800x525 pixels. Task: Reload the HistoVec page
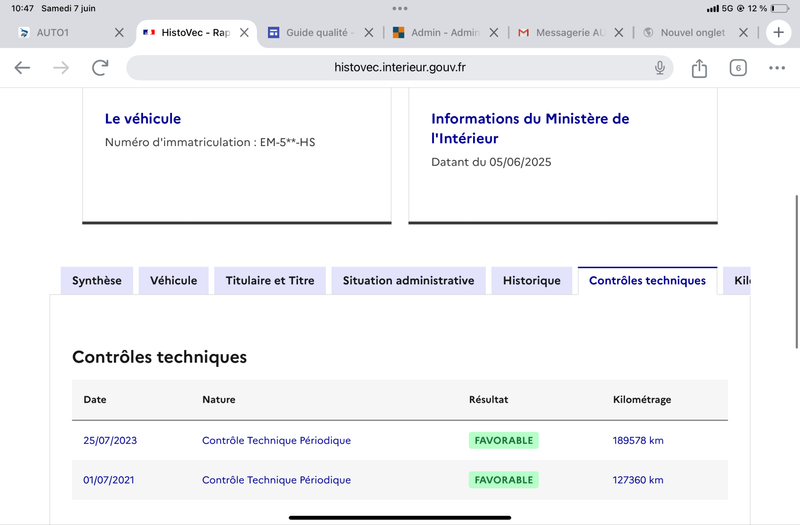pos(100,67)
